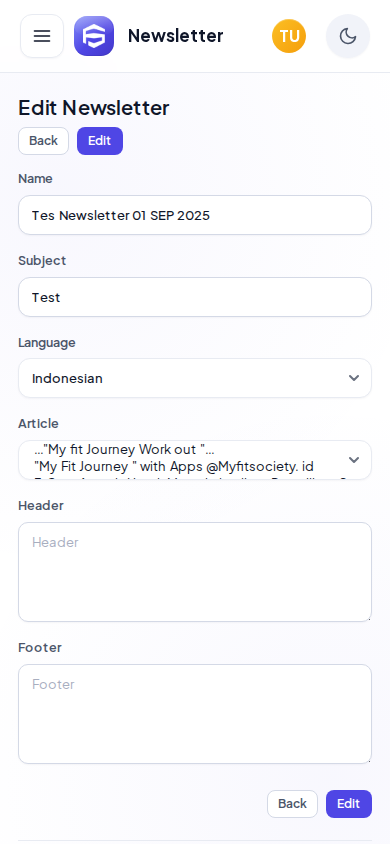Focus the Name field with Tes Newsletter
390x844 pixels.
click(x=195, y=215)
